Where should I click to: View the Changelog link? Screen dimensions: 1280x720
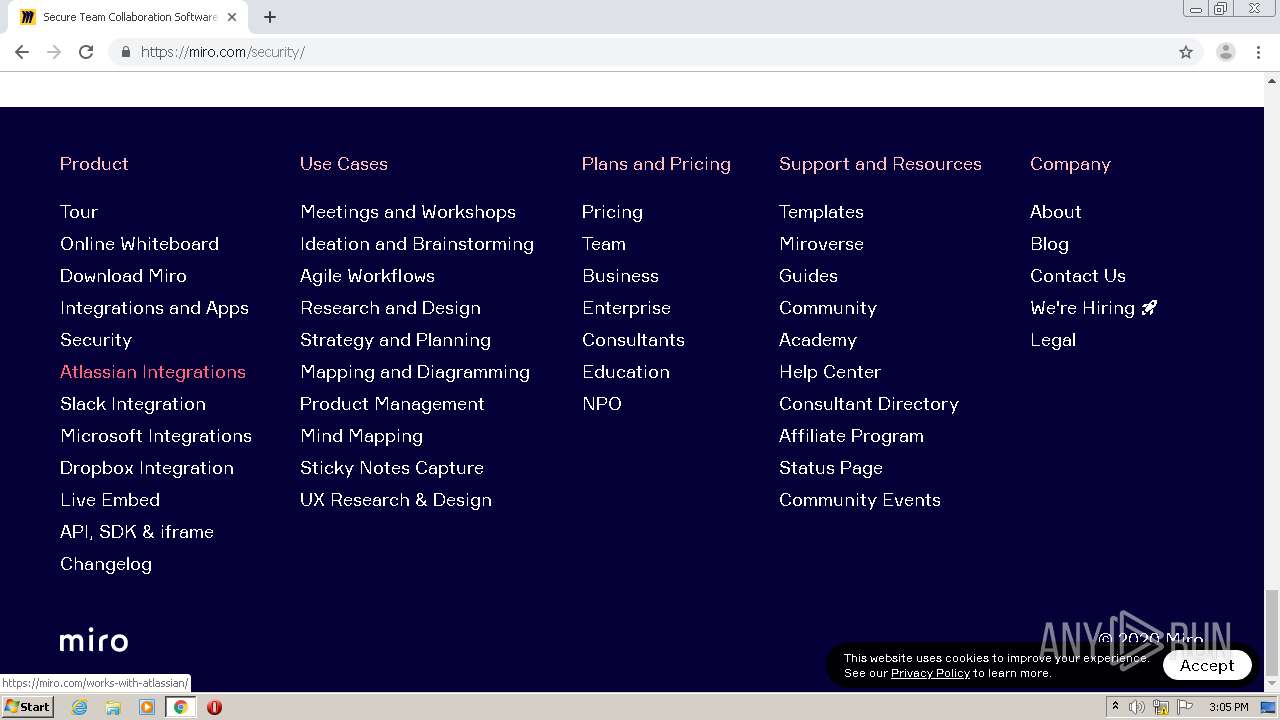point(106,564)
